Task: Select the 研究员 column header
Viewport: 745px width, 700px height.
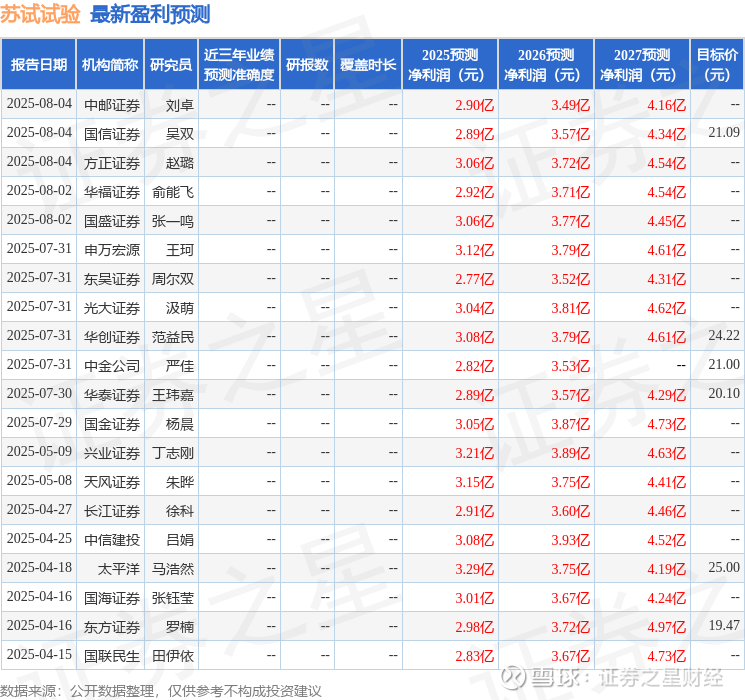Action: coord(171,64)
